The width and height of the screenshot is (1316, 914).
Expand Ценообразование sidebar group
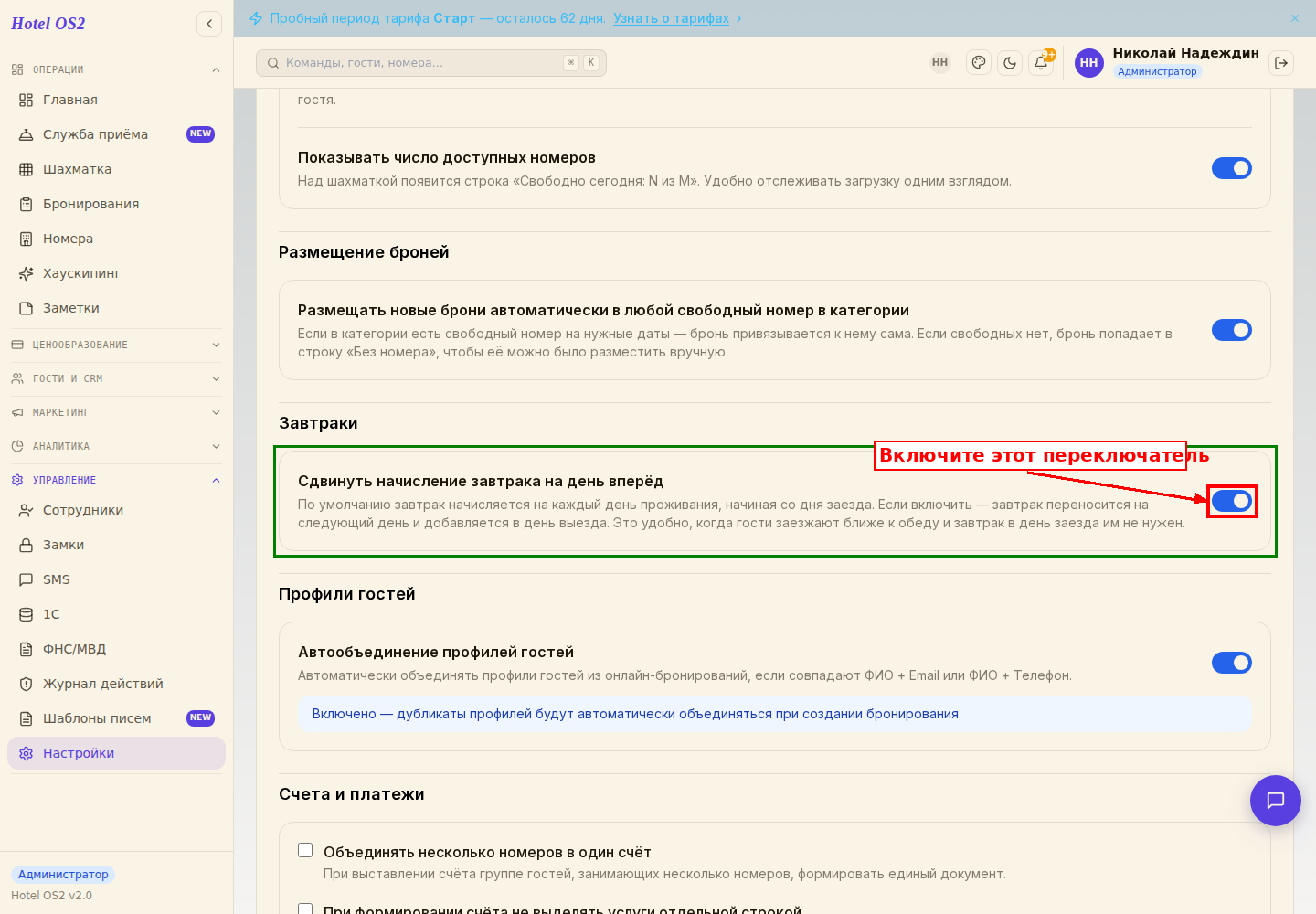tap(116, 345)
